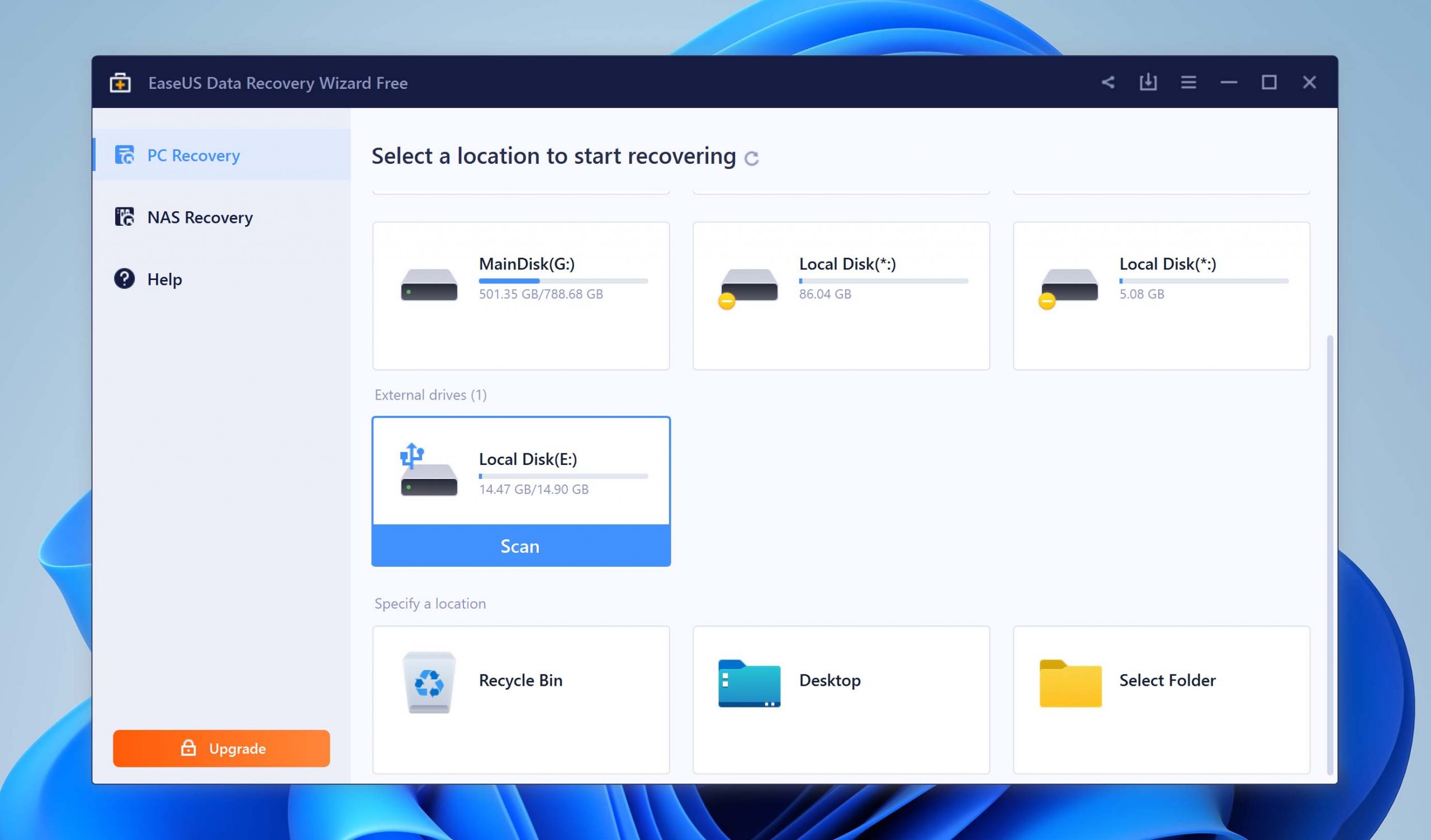Click "Select a location to start recovering" heading

(553, 155)
